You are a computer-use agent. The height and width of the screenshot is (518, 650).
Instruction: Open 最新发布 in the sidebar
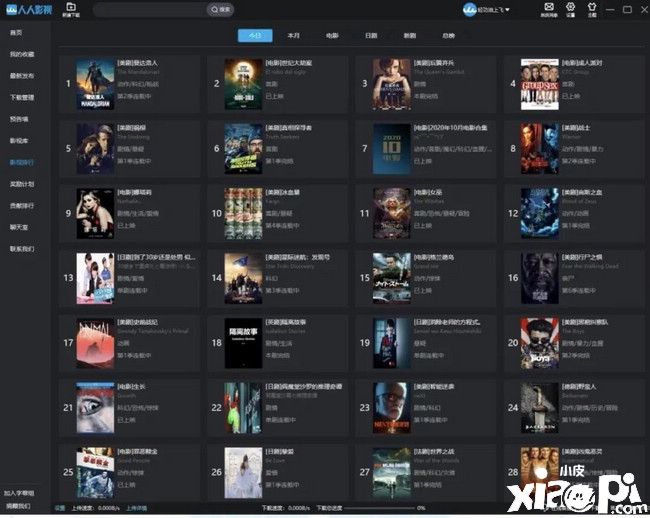coord(22,76)
